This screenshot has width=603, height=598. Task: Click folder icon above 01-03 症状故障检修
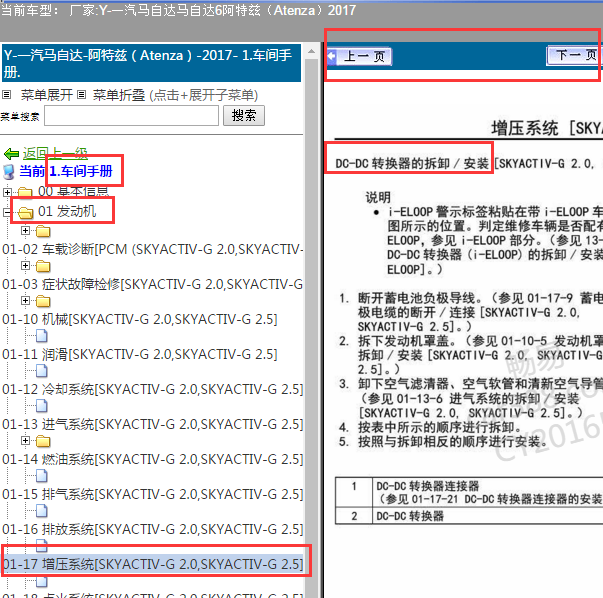click(43, 267)
